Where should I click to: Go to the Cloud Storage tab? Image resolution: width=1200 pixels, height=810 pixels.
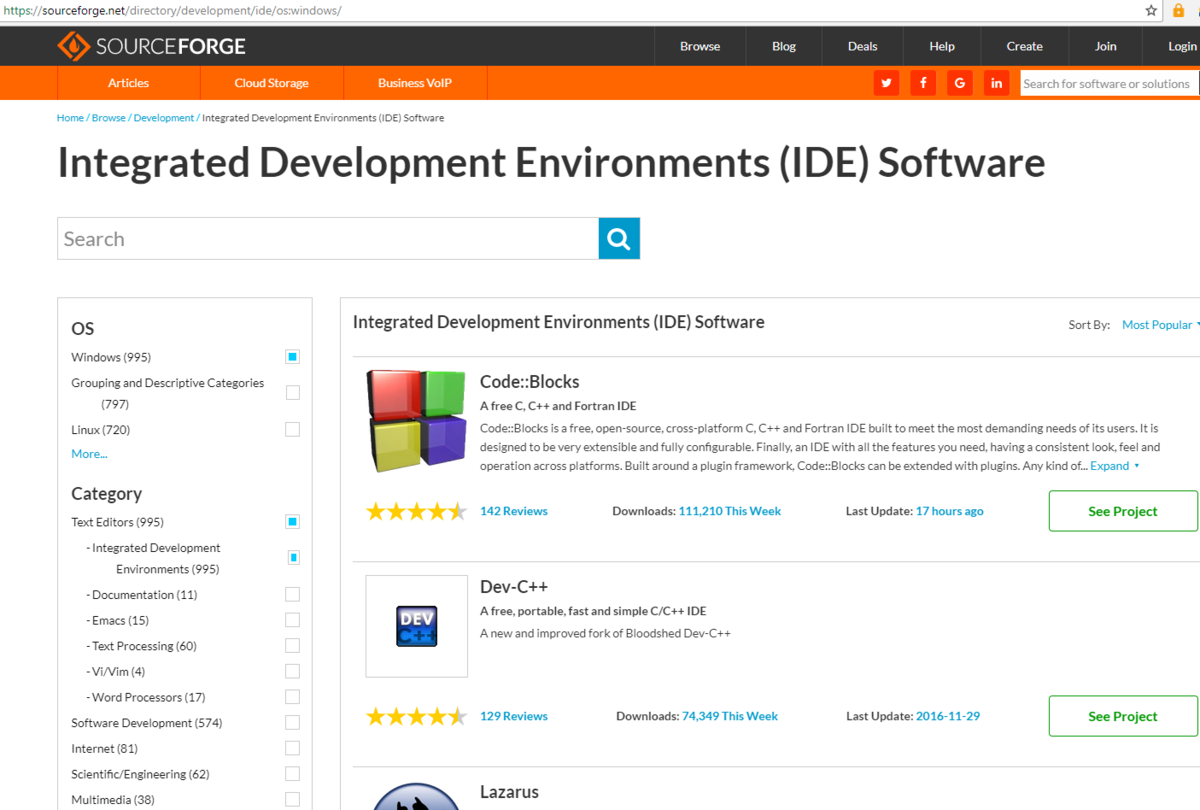point(272,83)
